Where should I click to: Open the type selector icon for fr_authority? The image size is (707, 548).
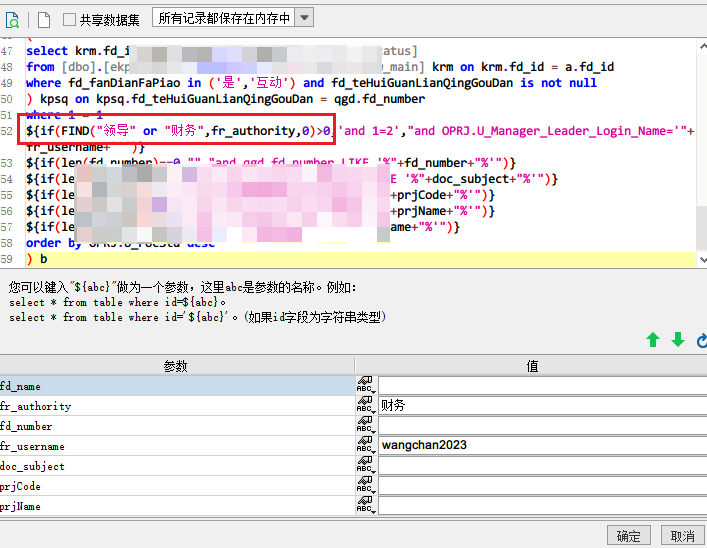click(365, 405)
